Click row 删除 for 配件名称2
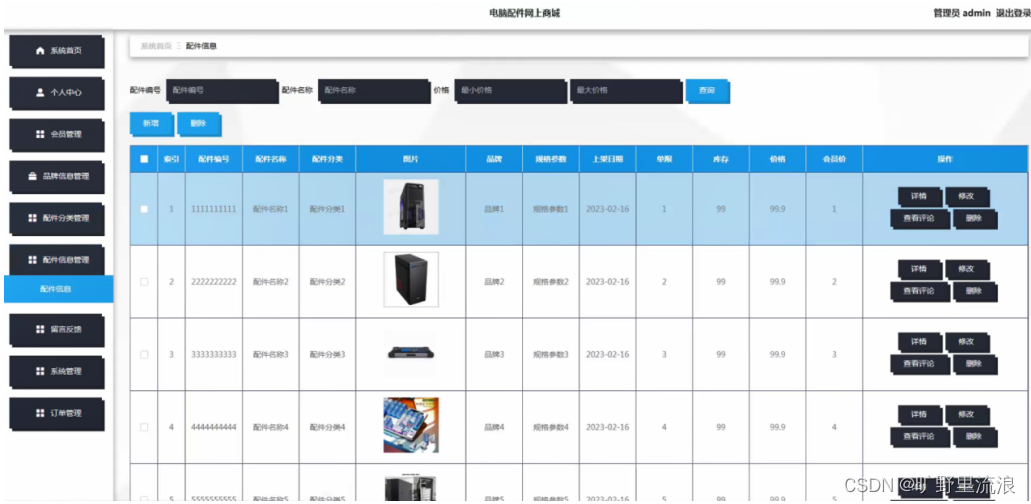 coord(975,292)
